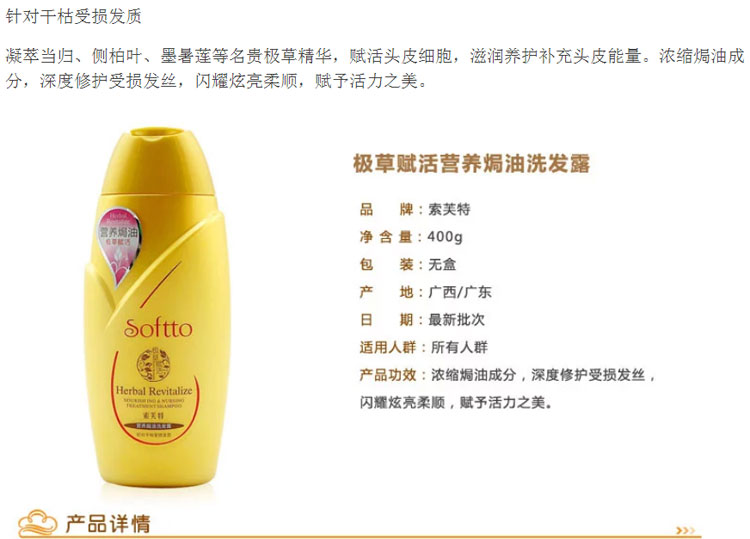
Task: Click the brand value 索芙特
Action: pos(449,209)
